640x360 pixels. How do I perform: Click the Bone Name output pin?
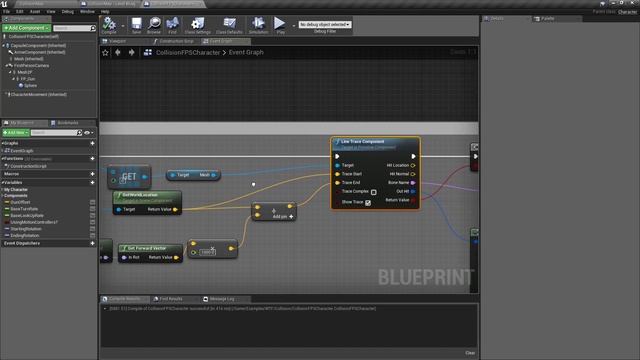(x=413, y=182)
